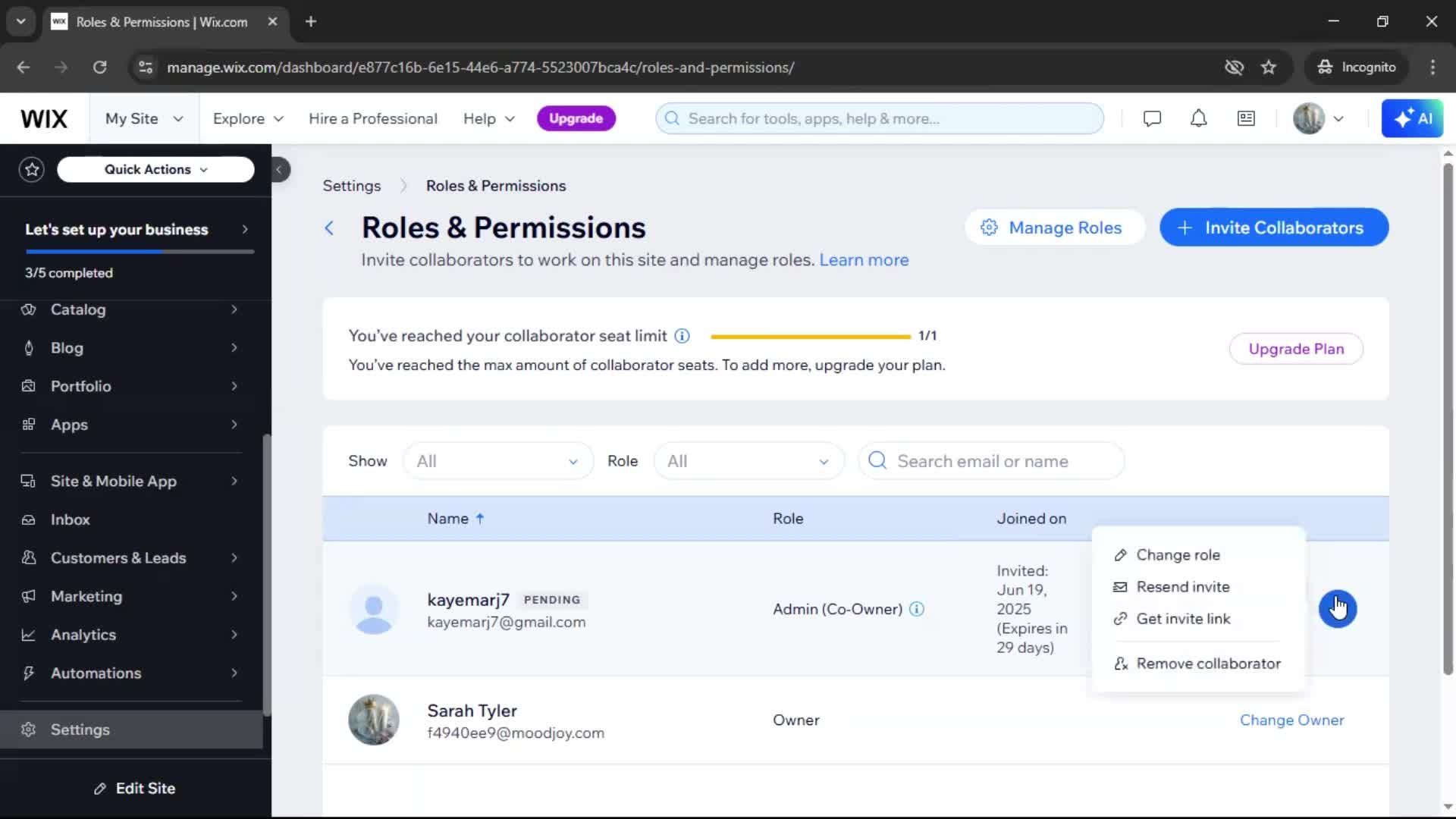1456x819 pixels.
Task: Click Edit Site at sidebar bottom
Action: pos(135,789)
